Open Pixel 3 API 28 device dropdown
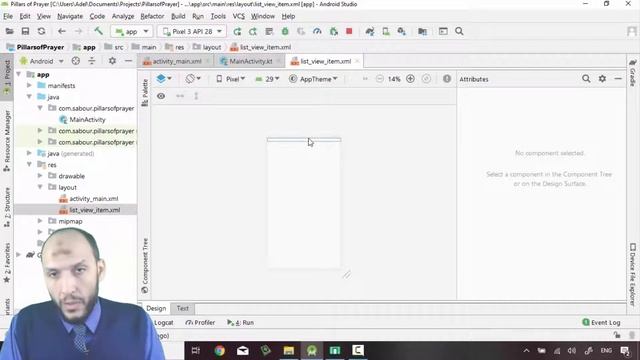640x360 pixels. (192, 31)
